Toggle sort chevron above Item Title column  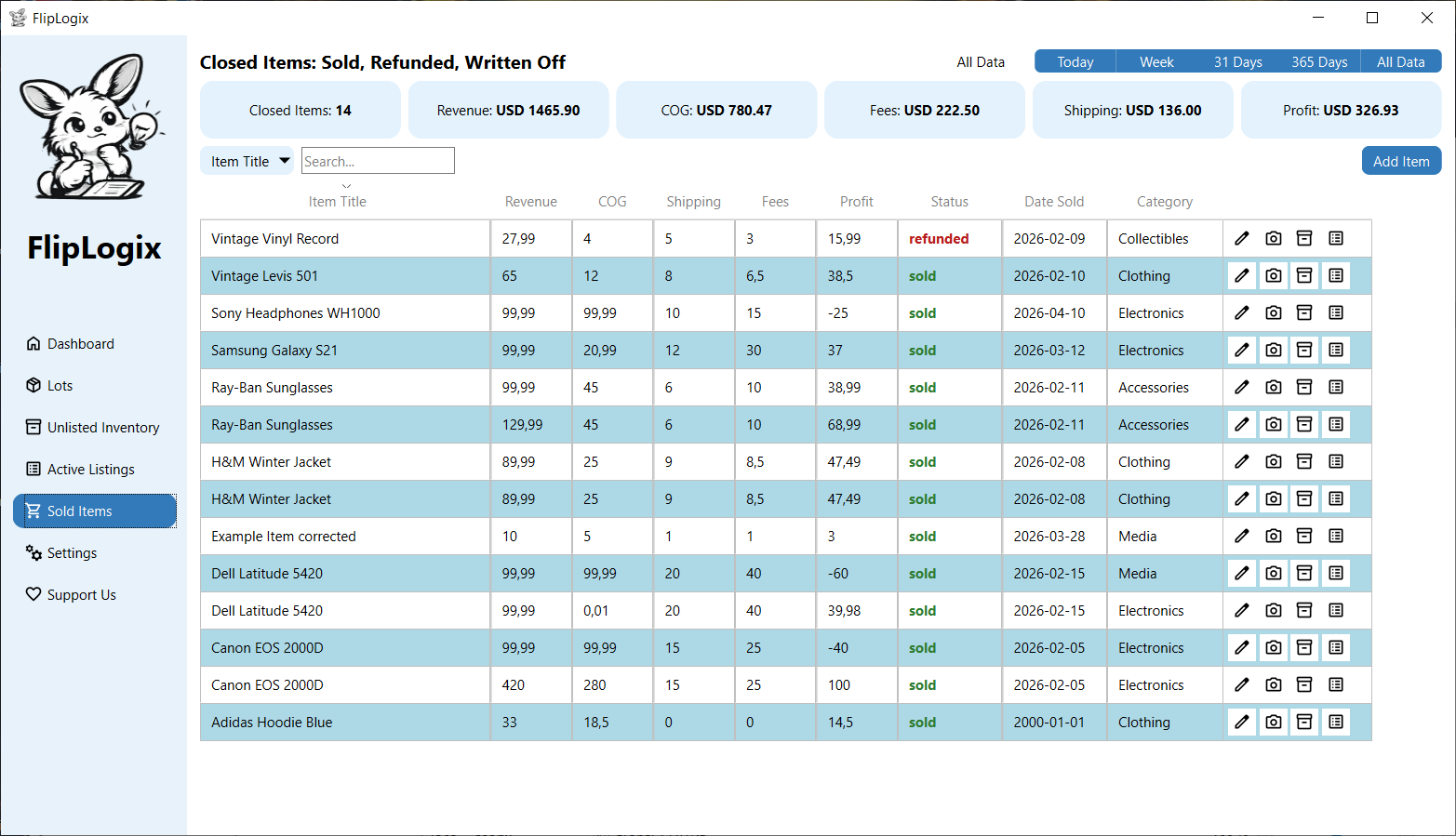346,186
